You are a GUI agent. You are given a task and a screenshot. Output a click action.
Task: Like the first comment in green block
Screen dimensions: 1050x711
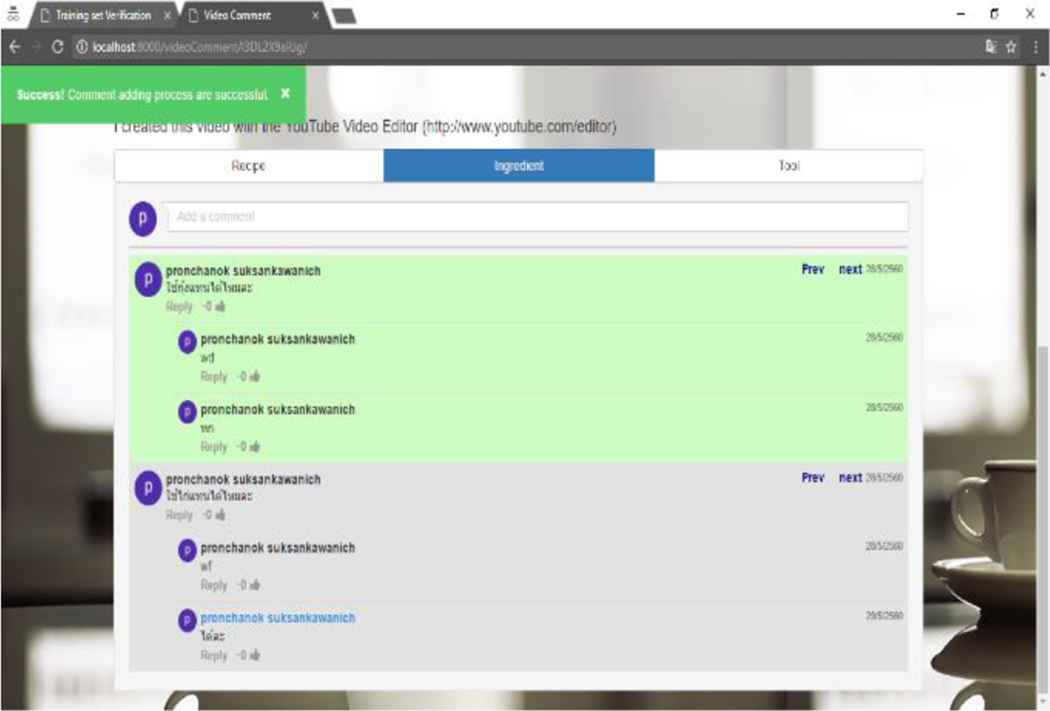click(x=220, y=307)
